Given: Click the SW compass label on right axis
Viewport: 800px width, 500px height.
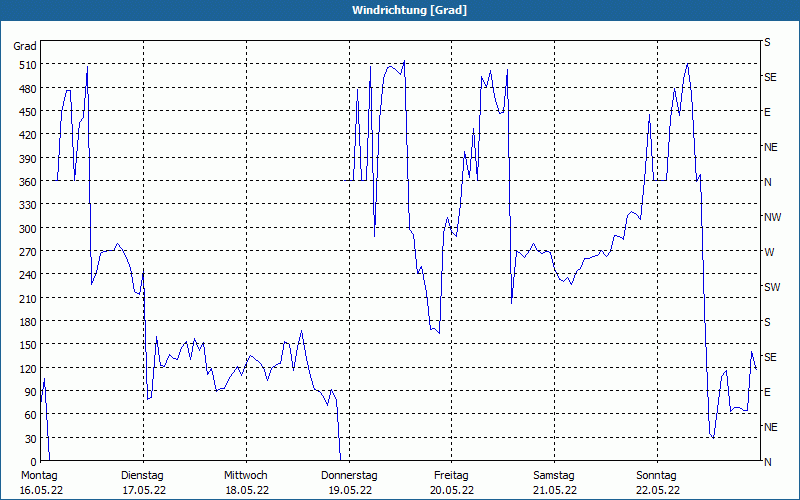Looking at the screenshot, I should click(x=771, y=287).
